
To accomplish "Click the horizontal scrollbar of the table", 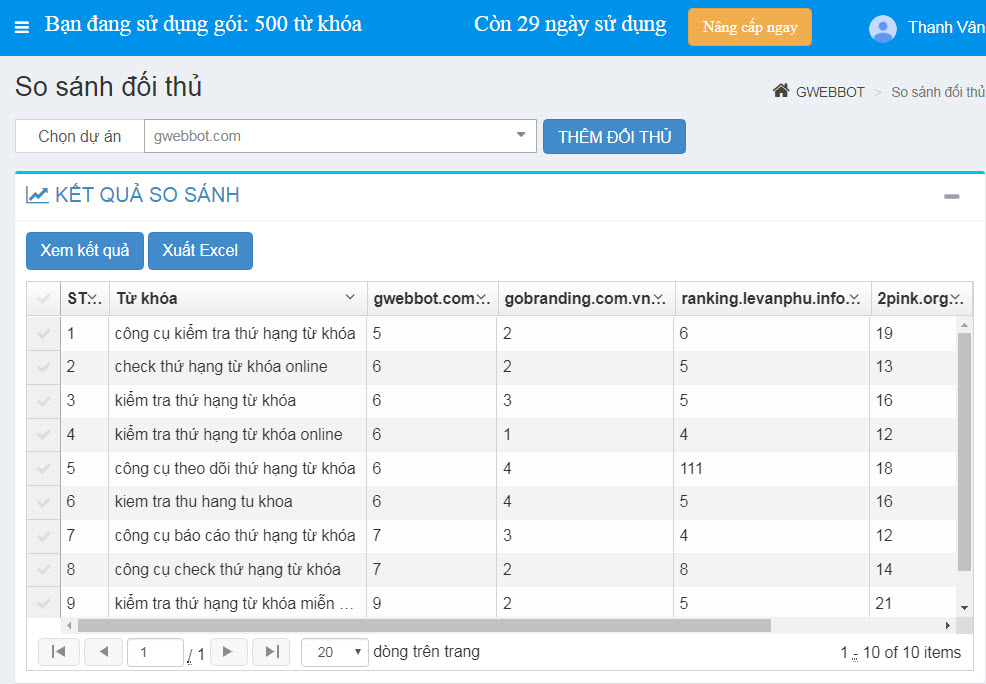I will (420, 625).
